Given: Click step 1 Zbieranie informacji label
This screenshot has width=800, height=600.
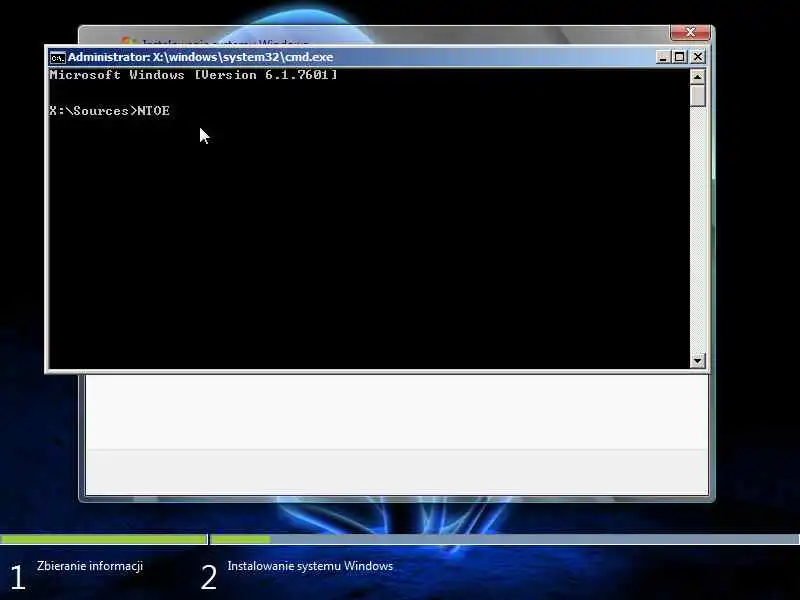Looking at the screenshot, I should coord(90,566).
